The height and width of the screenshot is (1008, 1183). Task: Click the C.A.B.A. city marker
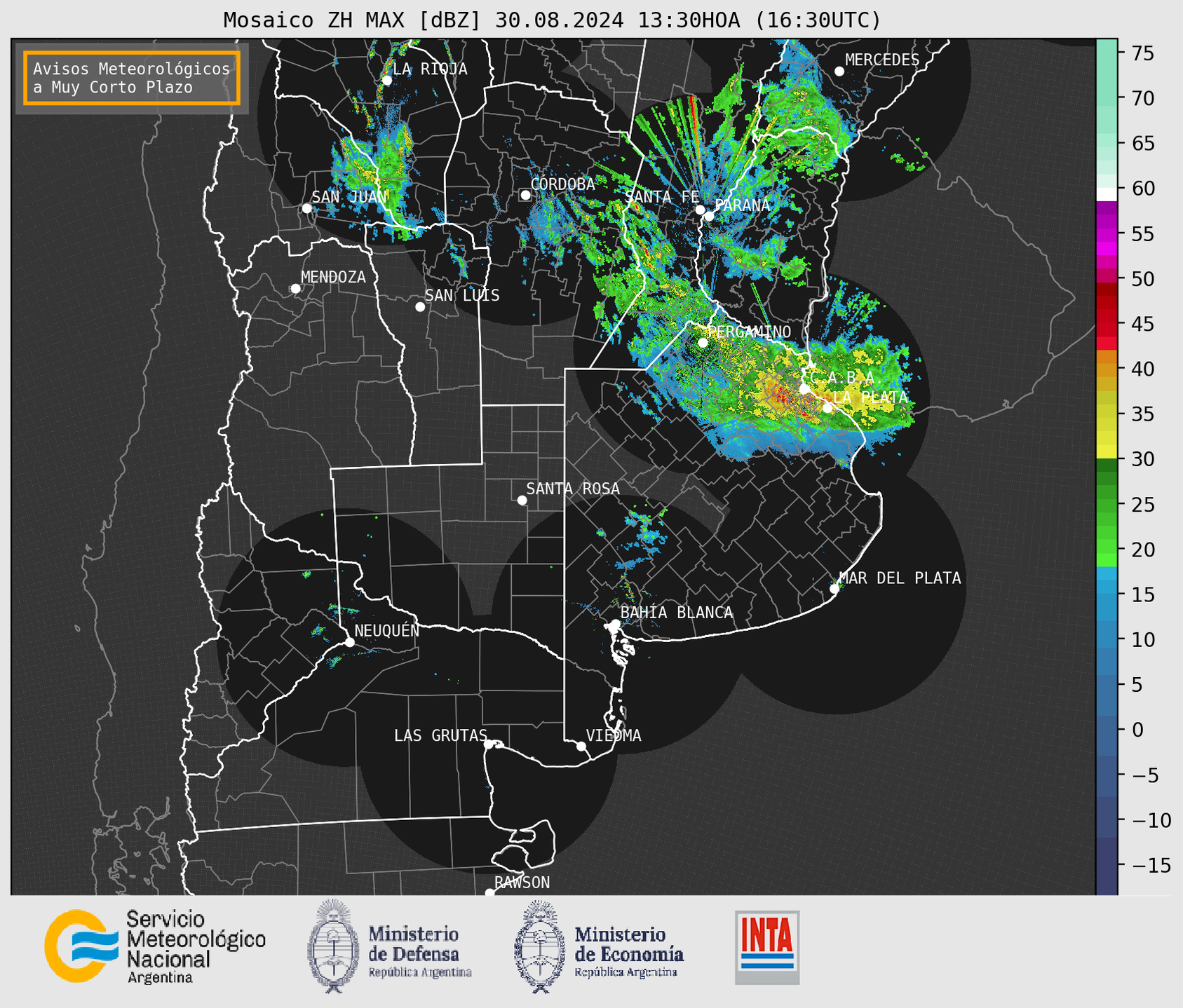[805, 389]
